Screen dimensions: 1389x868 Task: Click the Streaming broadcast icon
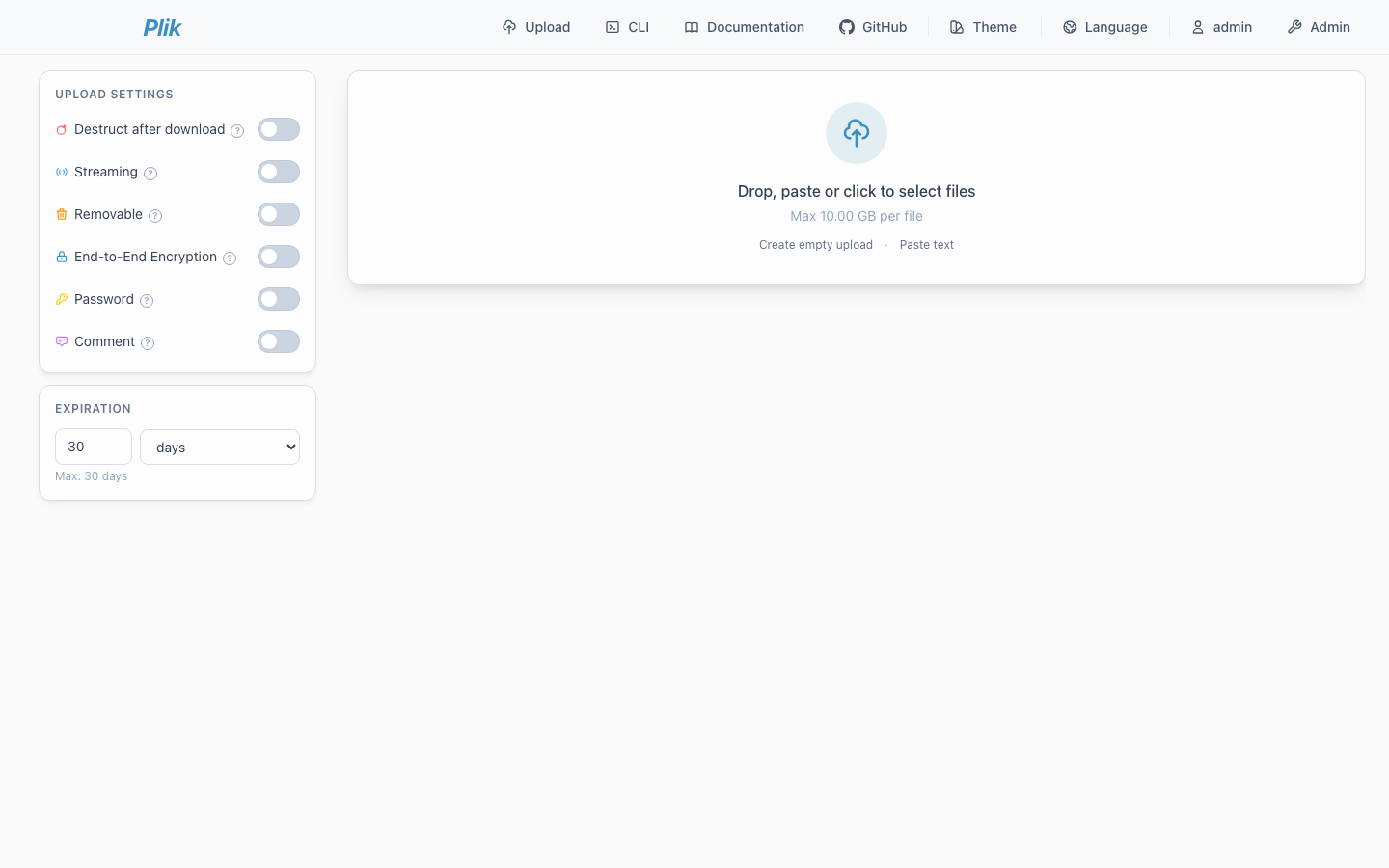click(62, 173)
